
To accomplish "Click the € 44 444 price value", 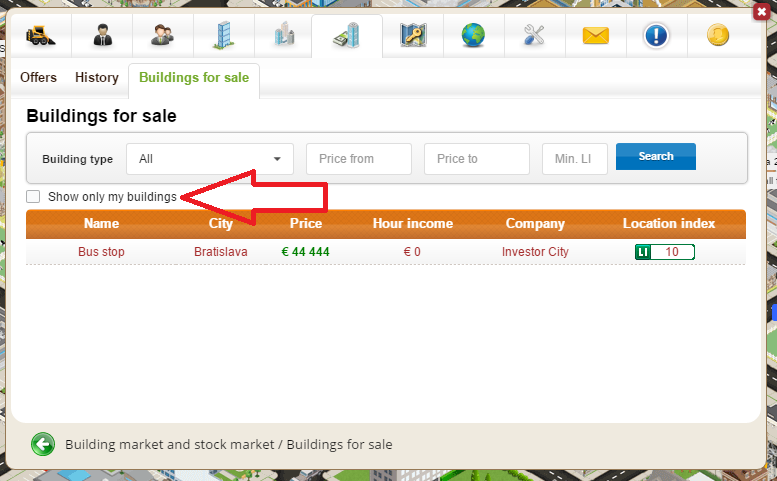I will click(x=305, y=252).
